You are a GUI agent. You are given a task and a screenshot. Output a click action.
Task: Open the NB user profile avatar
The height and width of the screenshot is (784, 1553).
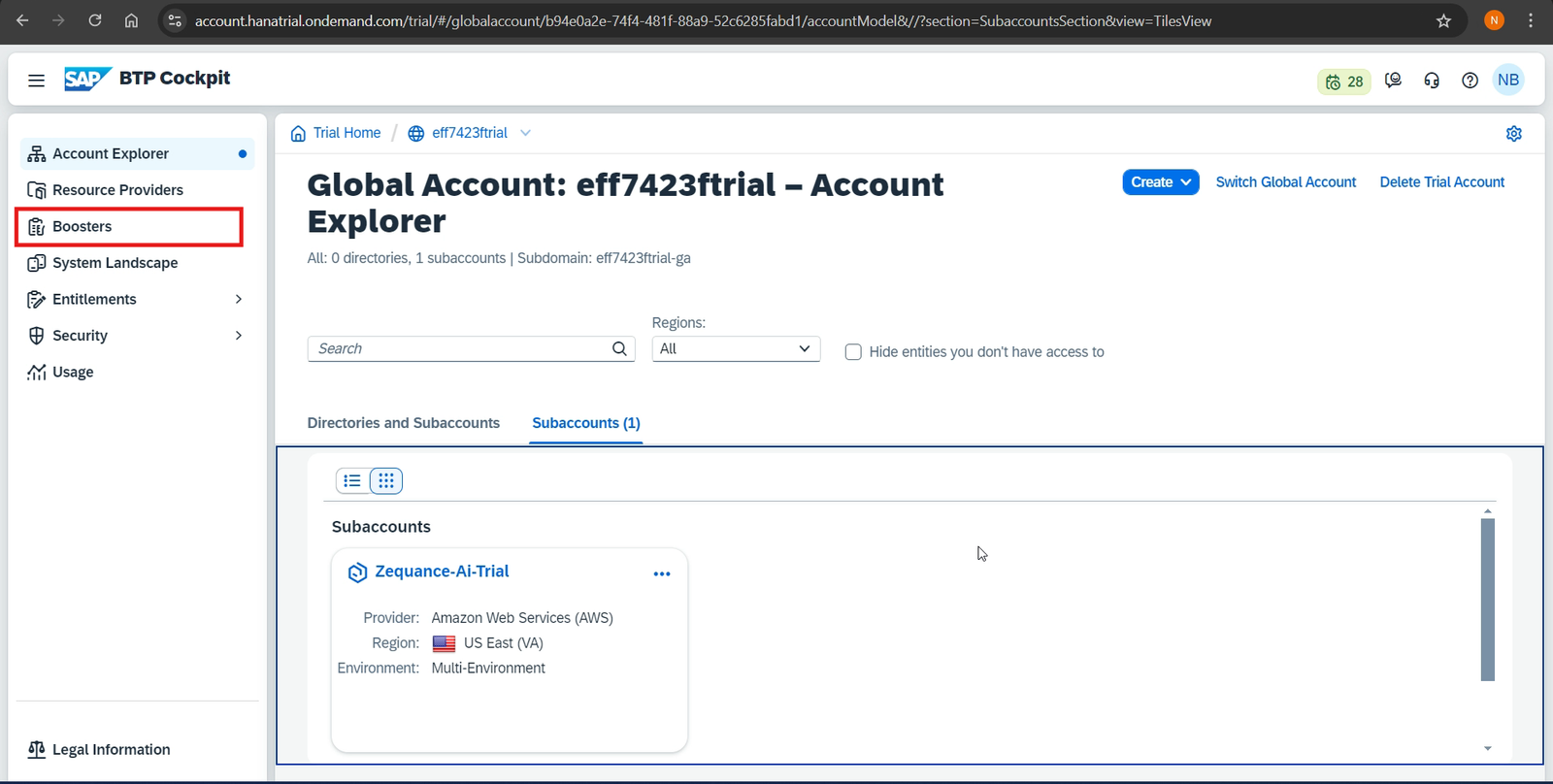tap(1508, 80)
